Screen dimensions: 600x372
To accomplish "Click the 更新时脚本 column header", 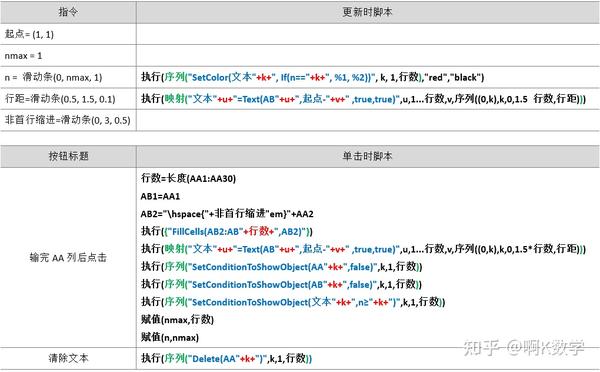I will point(368,12).
